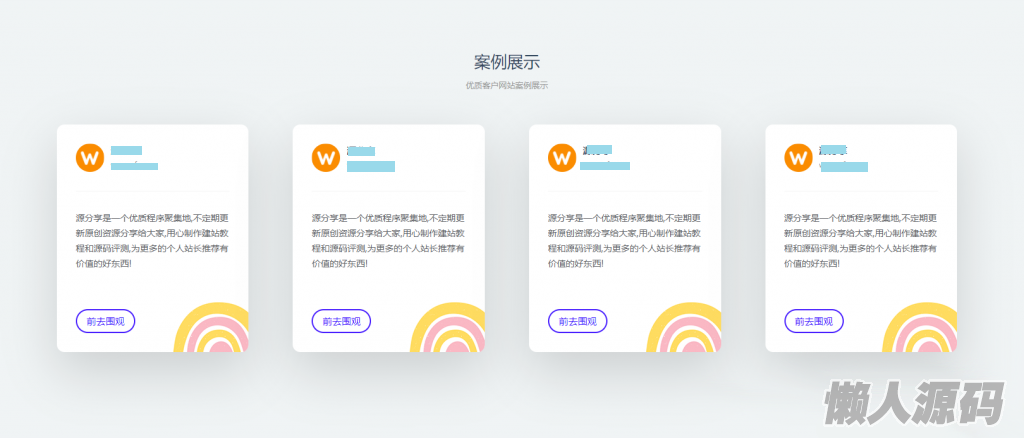Click the rainbow graphic in fourth card
This screenshot has height=438, width=1024.
pyautogui.click(x=920, y=327)
